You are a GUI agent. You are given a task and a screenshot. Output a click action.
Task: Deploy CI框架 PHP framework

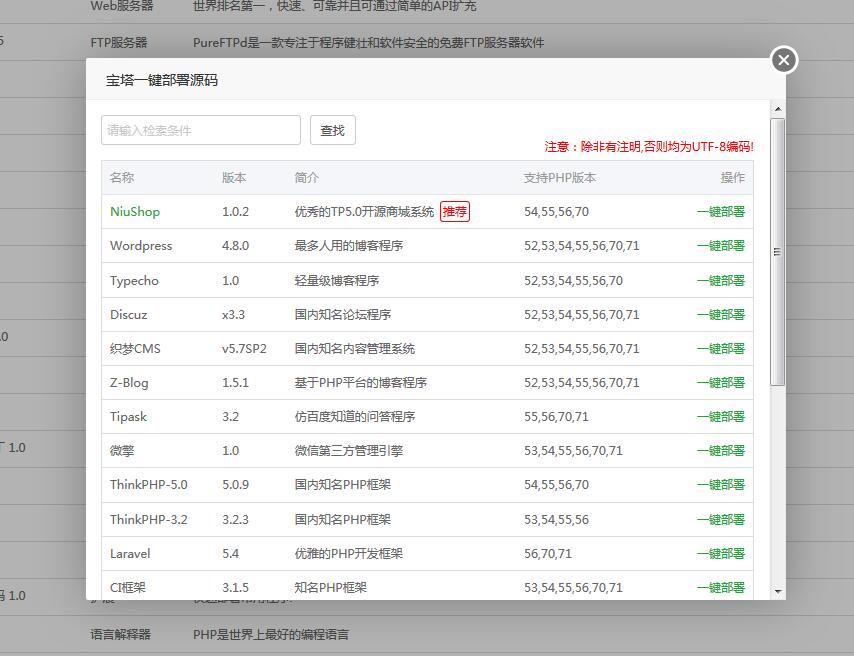(x=722, y=587)
